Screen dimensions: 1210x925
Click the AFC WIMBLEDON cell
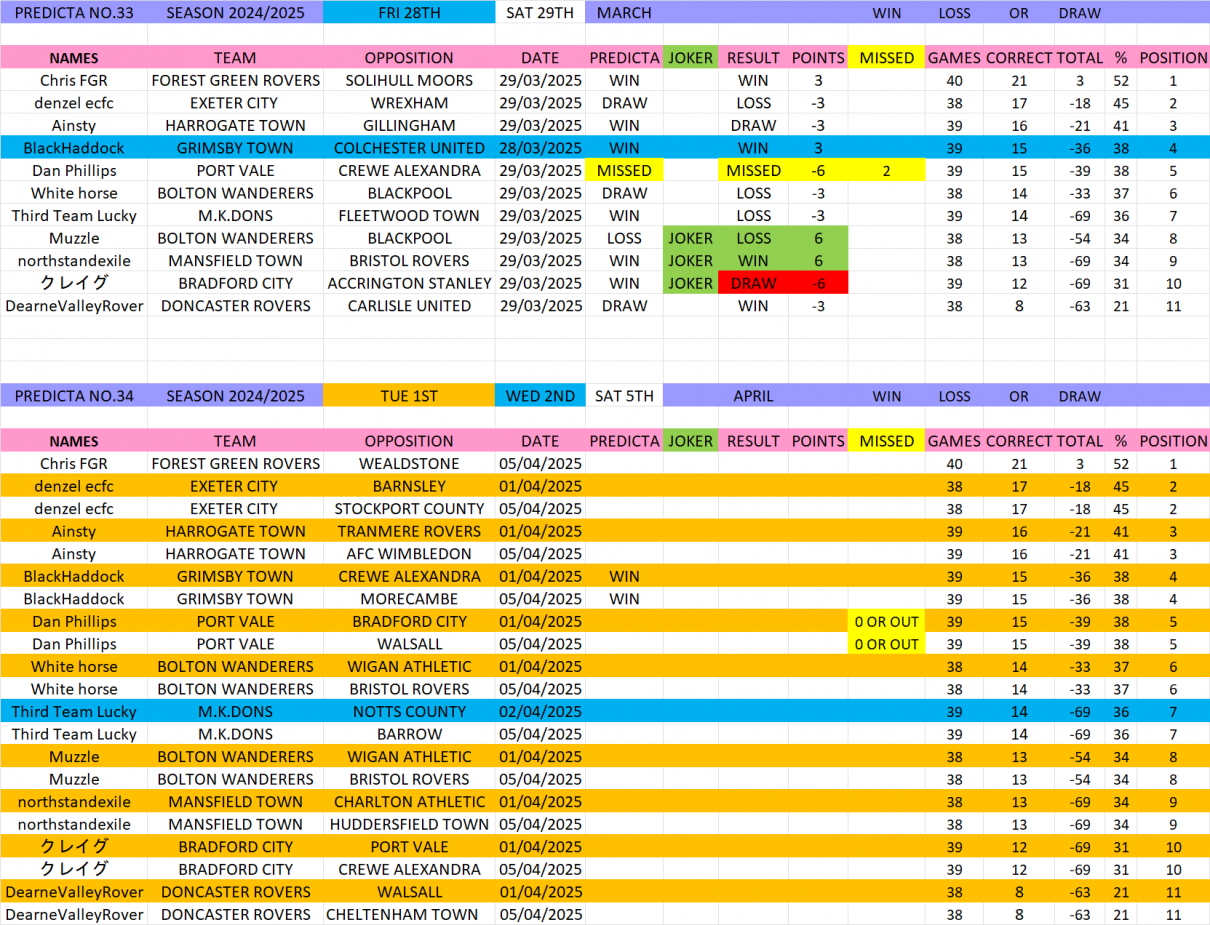409,554
